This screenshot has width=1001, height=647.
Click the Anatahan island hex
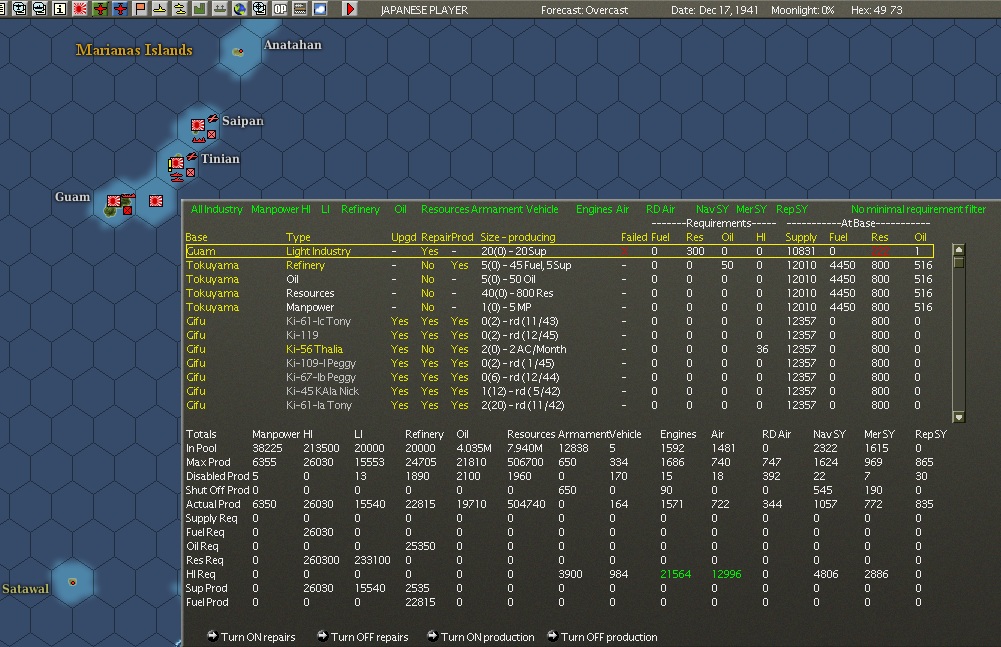coord(239,51)
